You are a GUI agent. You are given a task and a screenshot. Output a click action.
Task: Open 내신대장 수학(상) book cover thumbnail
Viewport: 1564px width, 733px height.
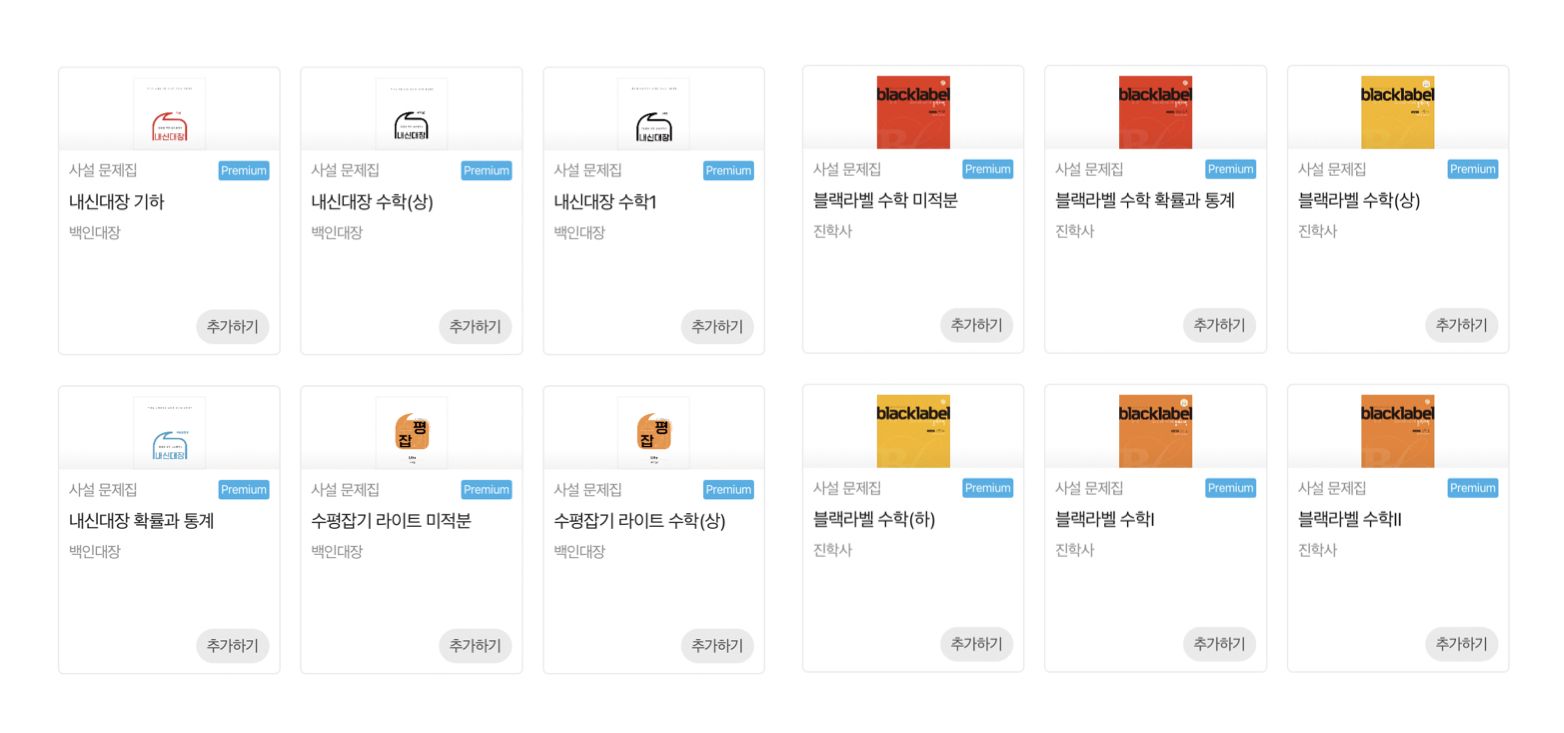(411, 113)
